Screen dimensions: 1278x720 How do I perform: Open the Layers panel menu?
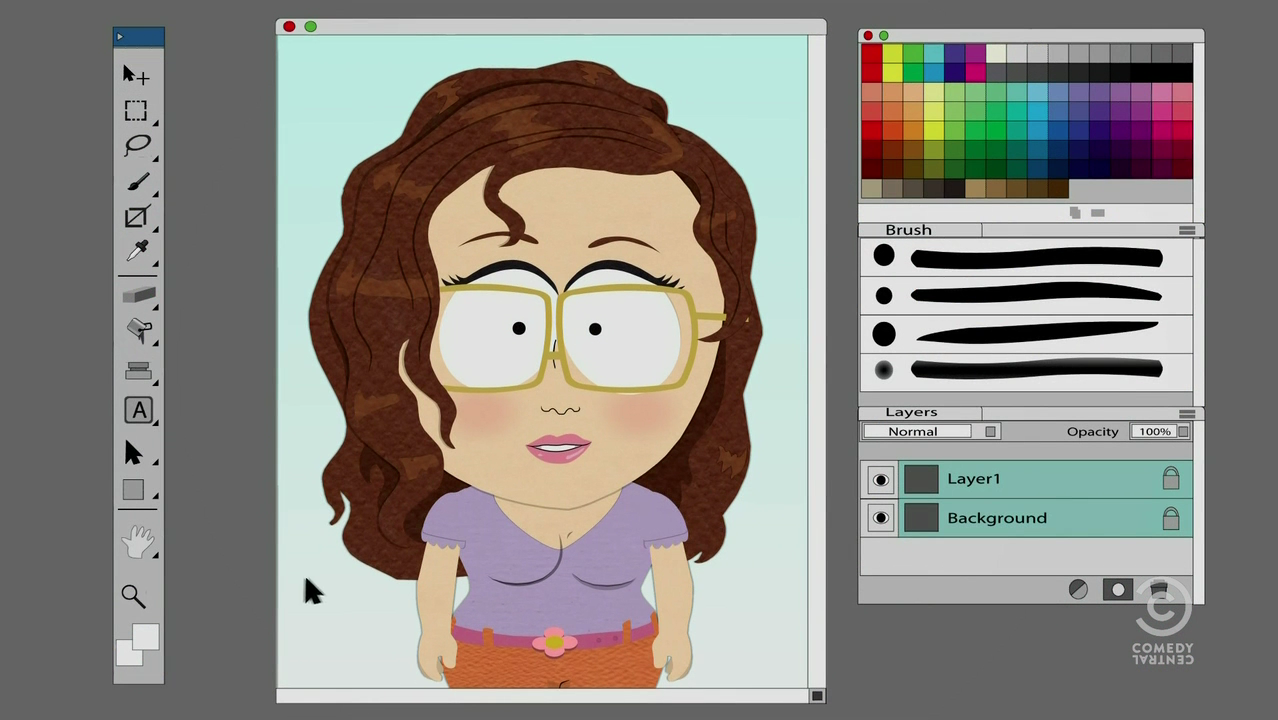click(x=1187, y=413)
